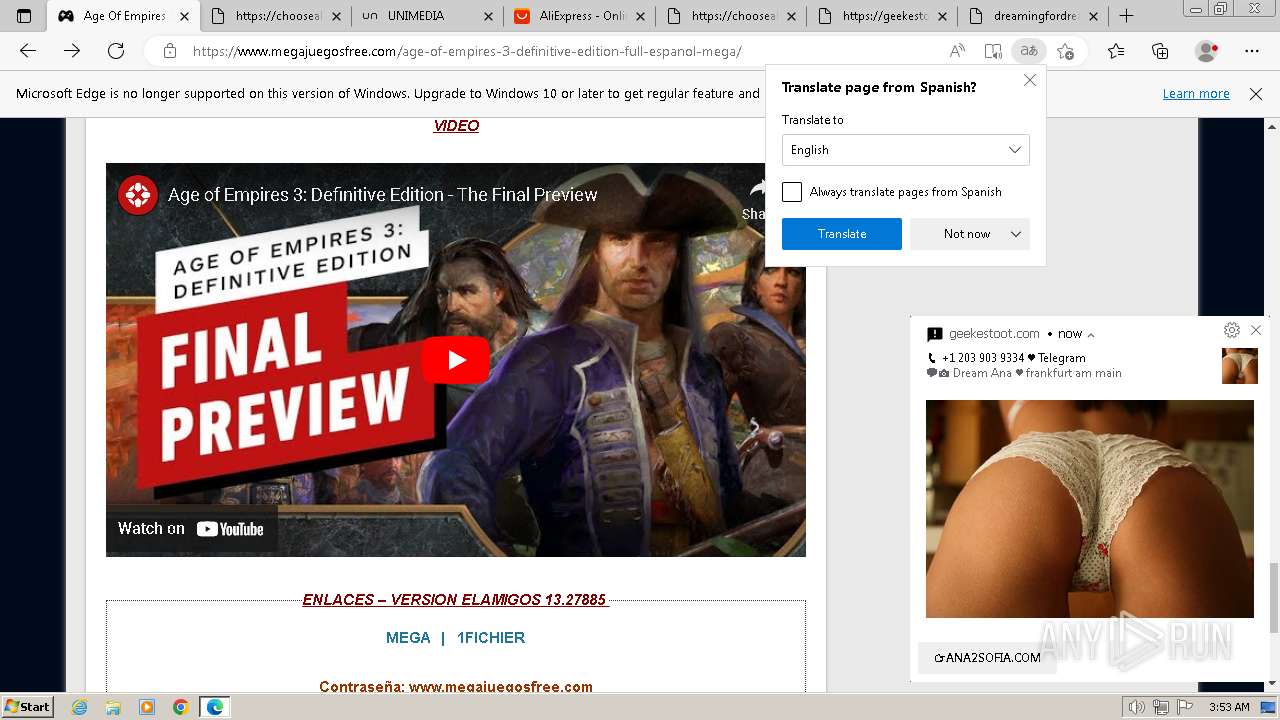Refresh the current page
This screenshot has width=1280, height=720.
[116, 51]
